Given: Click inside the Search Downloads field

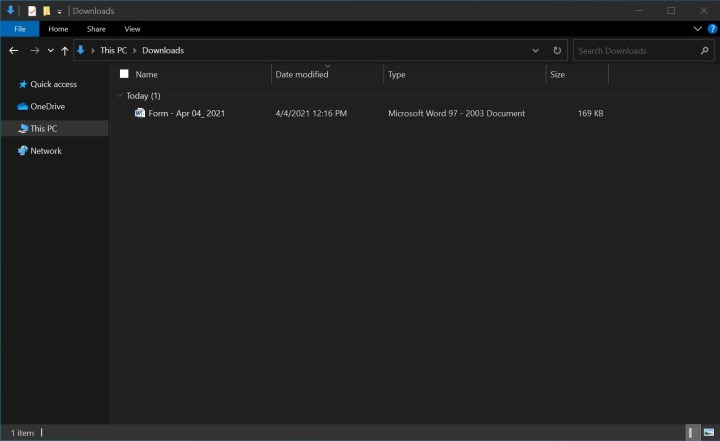Looking at the screenshot, I should tap(630, 50).
